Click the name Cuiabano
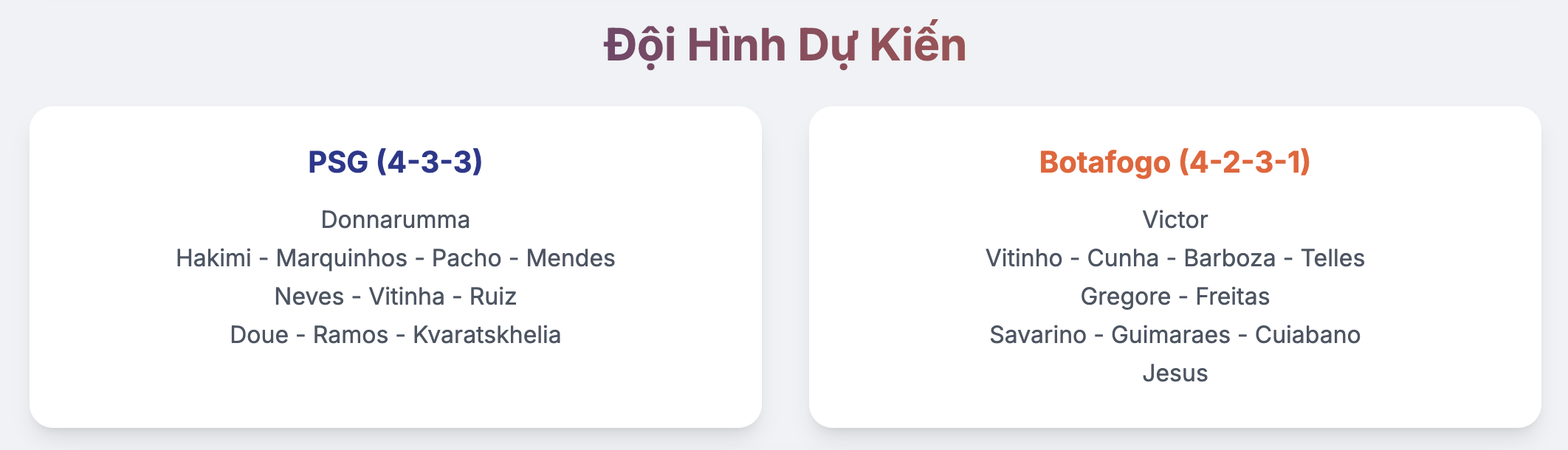Viewport: 1568px width, 450px height. tap(1307, 335)
